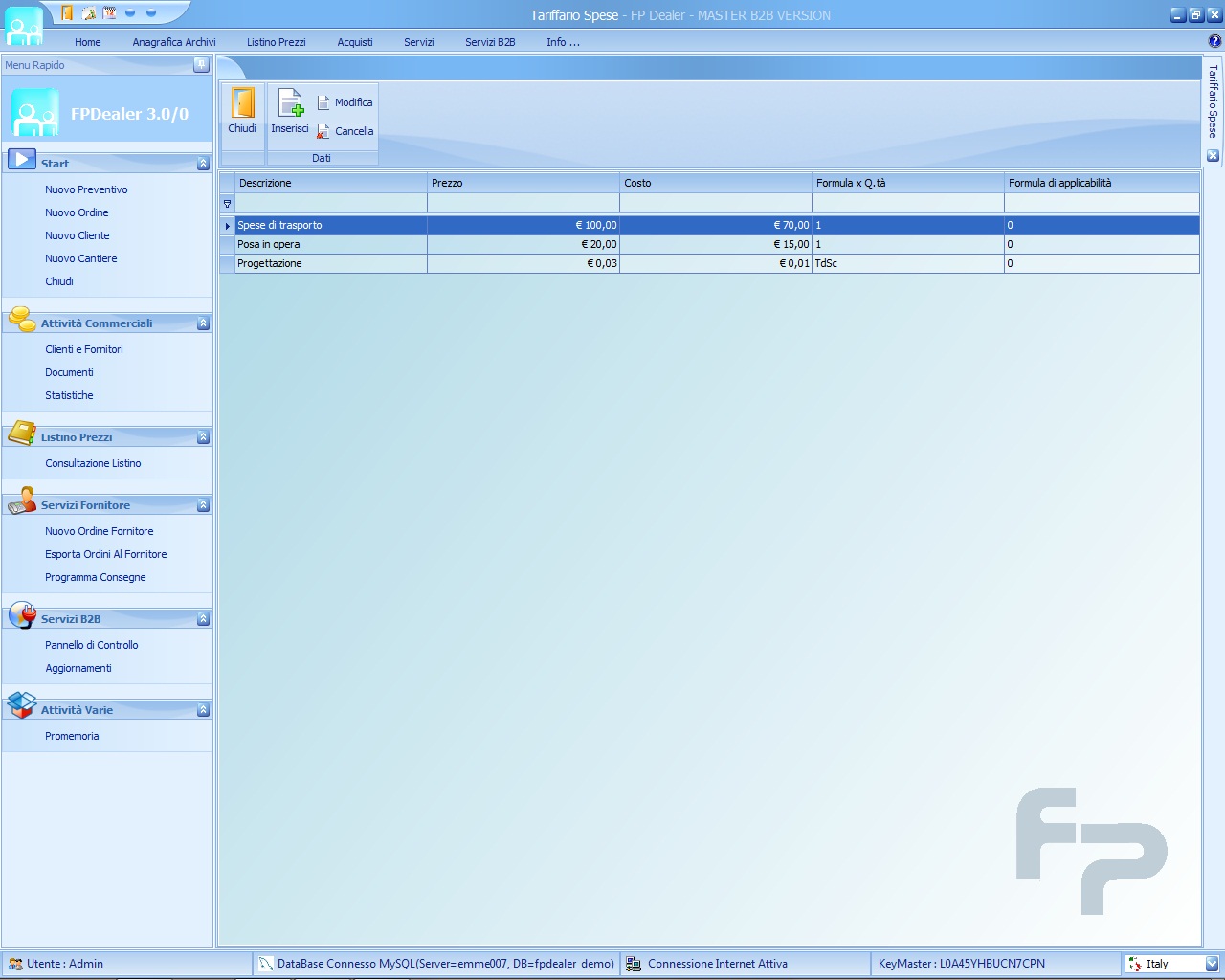Viewport: 1225px width, 980px height.
Task: Close the Tariffario Spese side tab
Action: pos(1213,155)
